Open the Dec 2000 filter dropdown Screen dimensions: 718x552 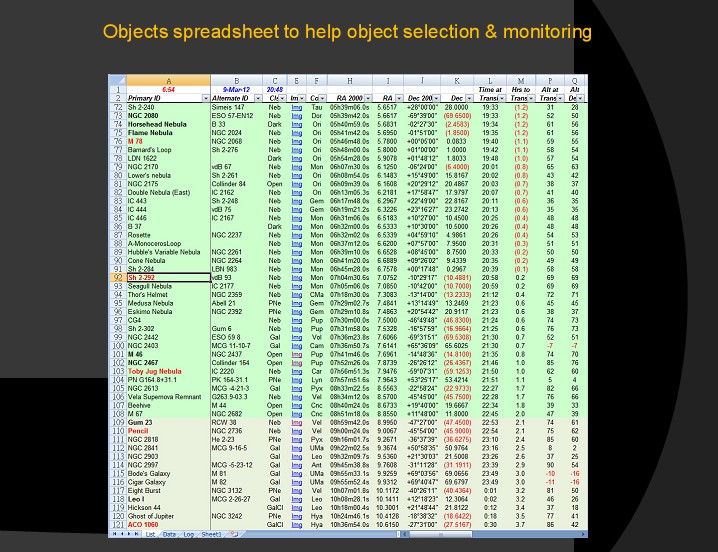point(436,98)
